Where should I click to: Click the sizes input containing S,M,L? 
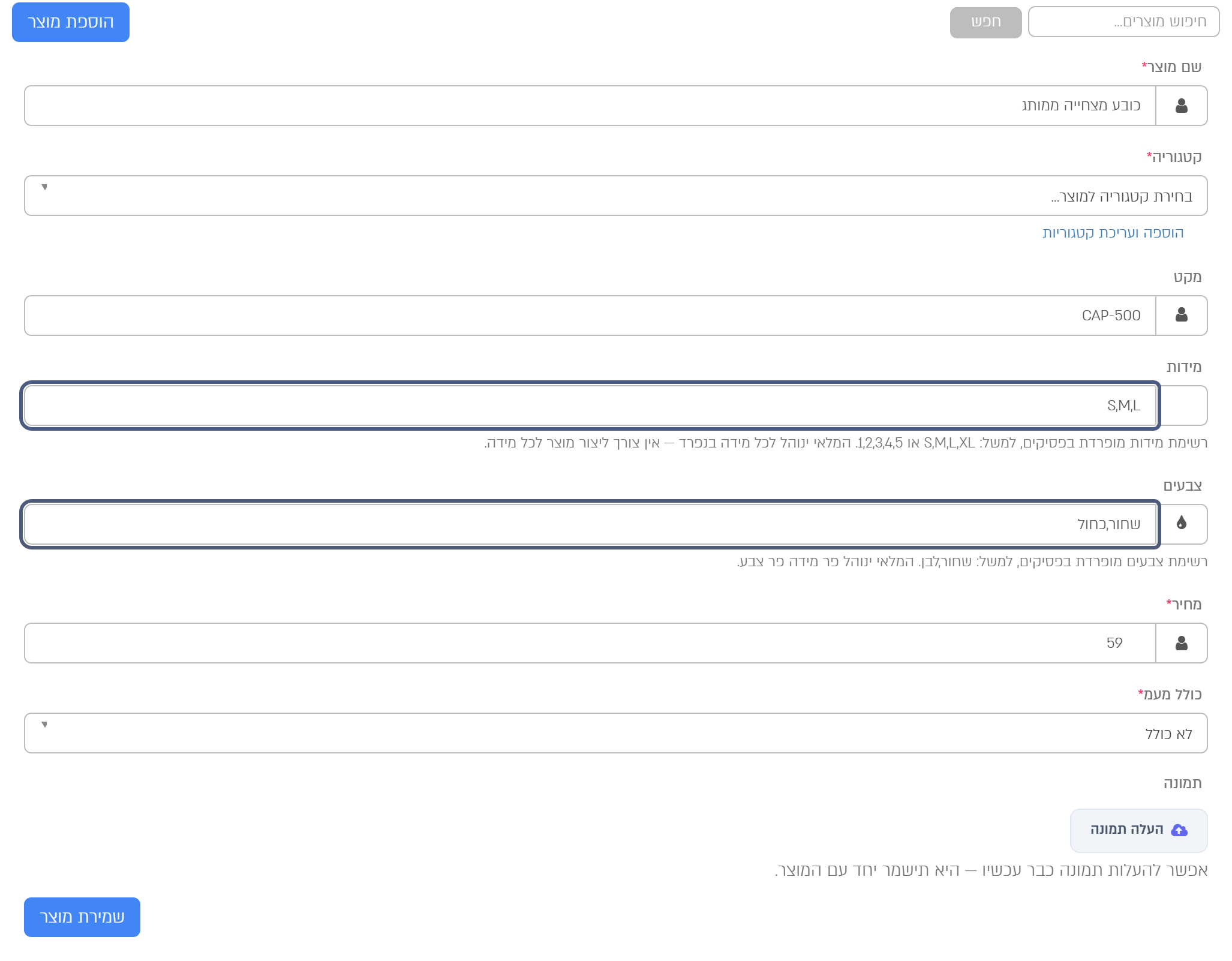point(590,406)
